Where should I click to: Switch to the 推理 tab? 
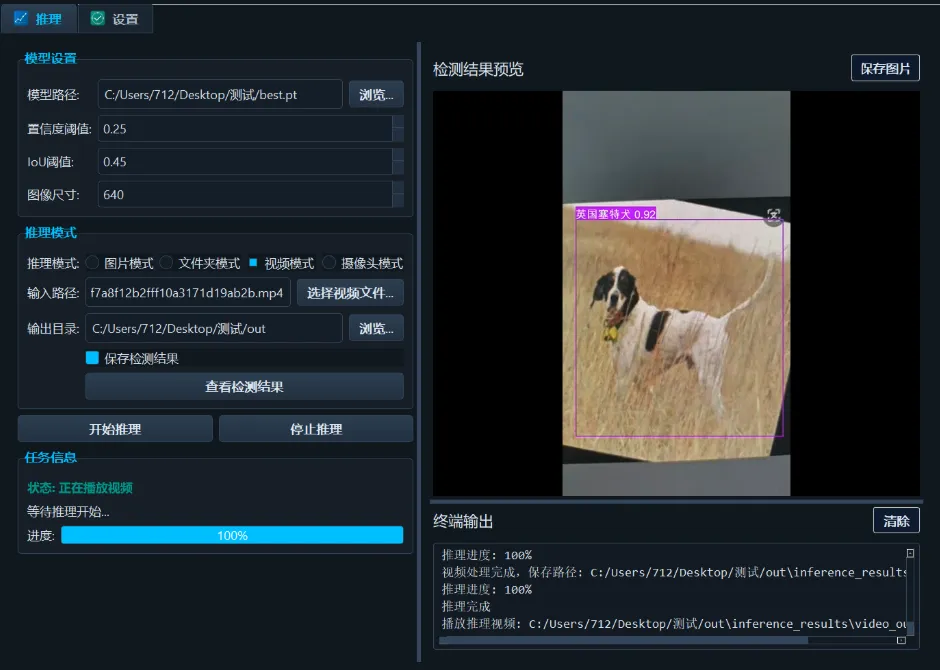[x=39, y=19]
